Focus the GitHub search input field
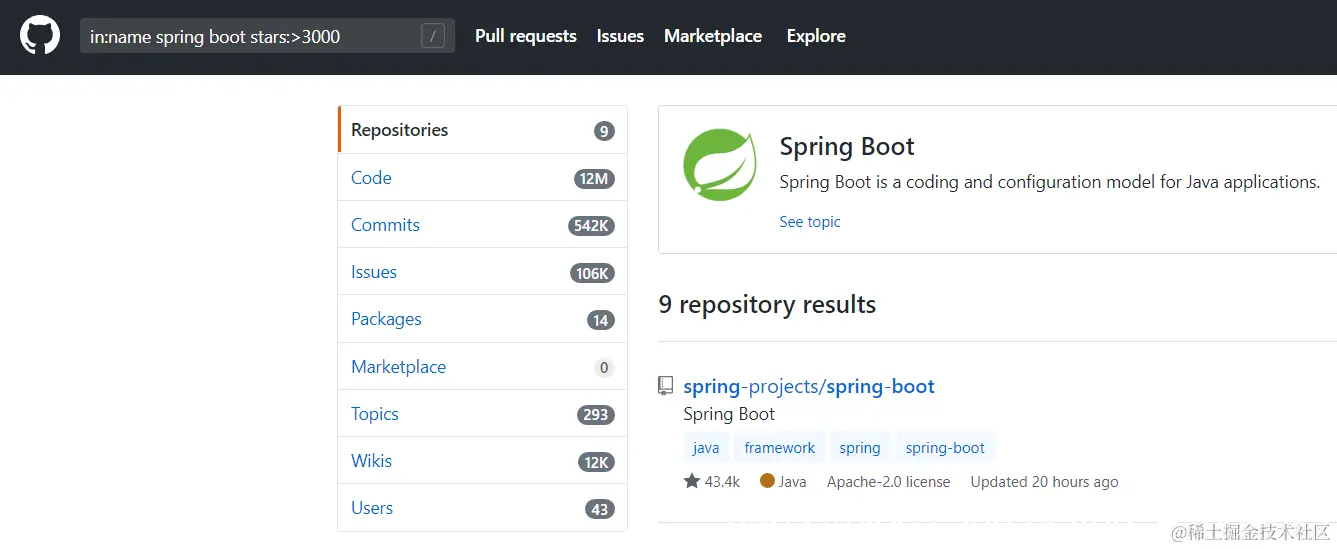Viewport: 1337px width, 549px height. [x=250, y=37]
